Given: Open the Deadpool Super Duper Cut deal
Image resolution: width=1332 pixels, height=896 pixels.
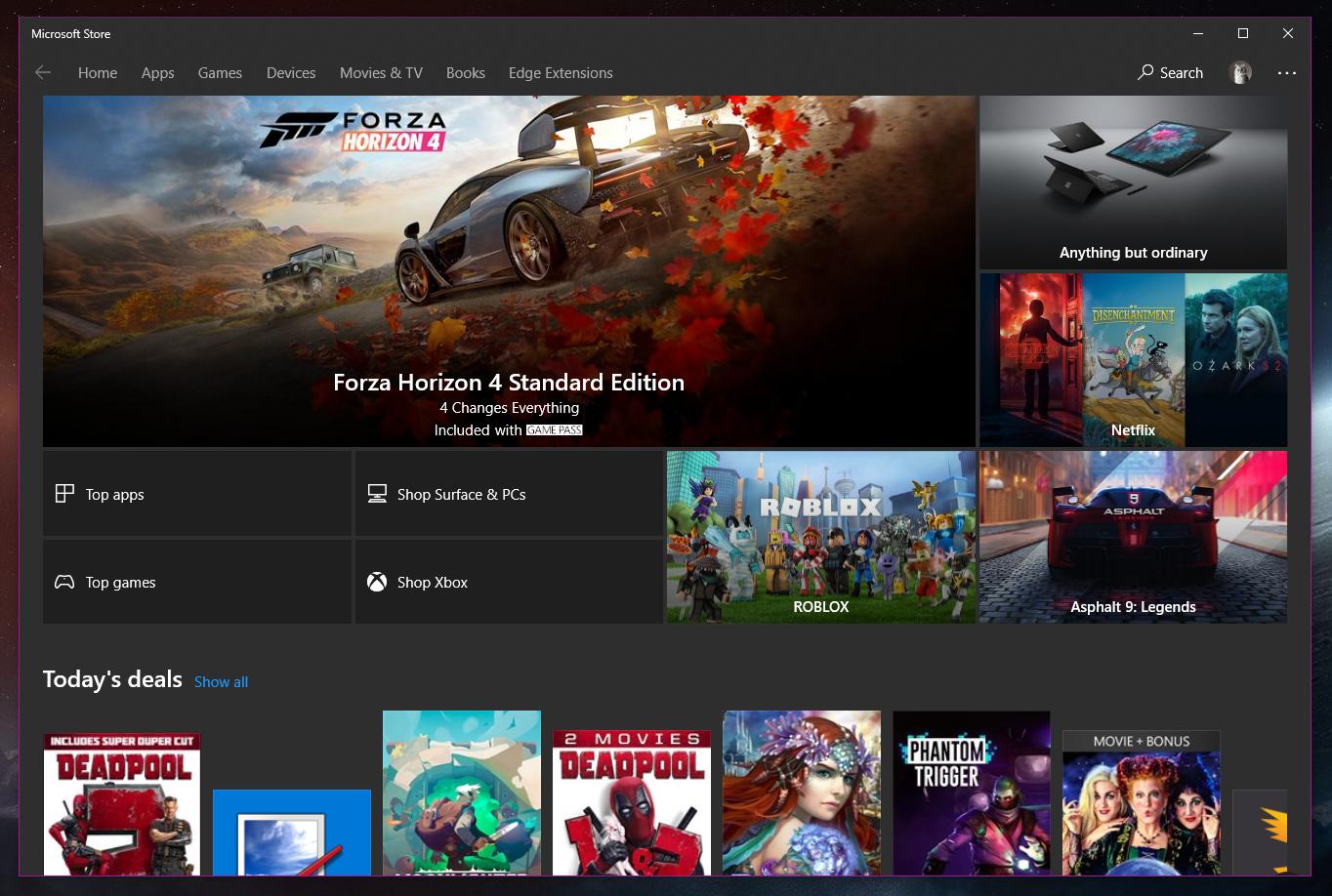Looking at the screenshot, I should click(122, 804).
